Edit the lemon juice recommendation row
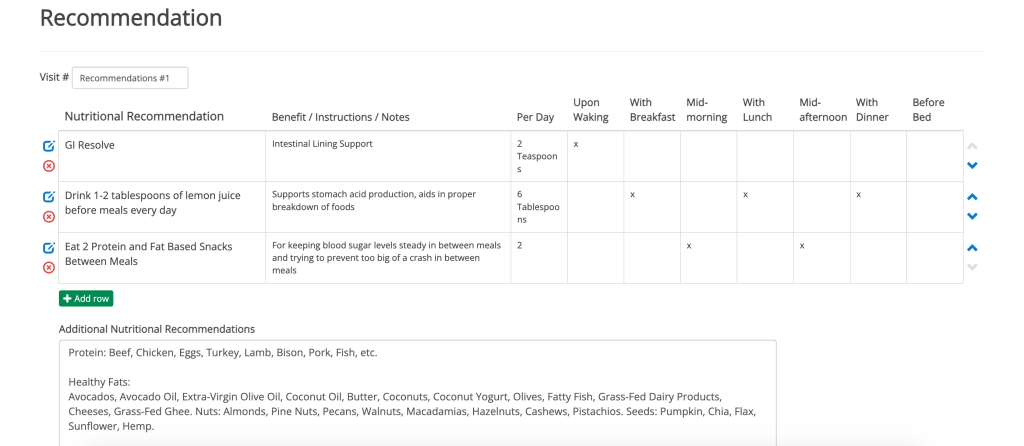This screenshot has height=446, width=1024. (x=49, y=197)
